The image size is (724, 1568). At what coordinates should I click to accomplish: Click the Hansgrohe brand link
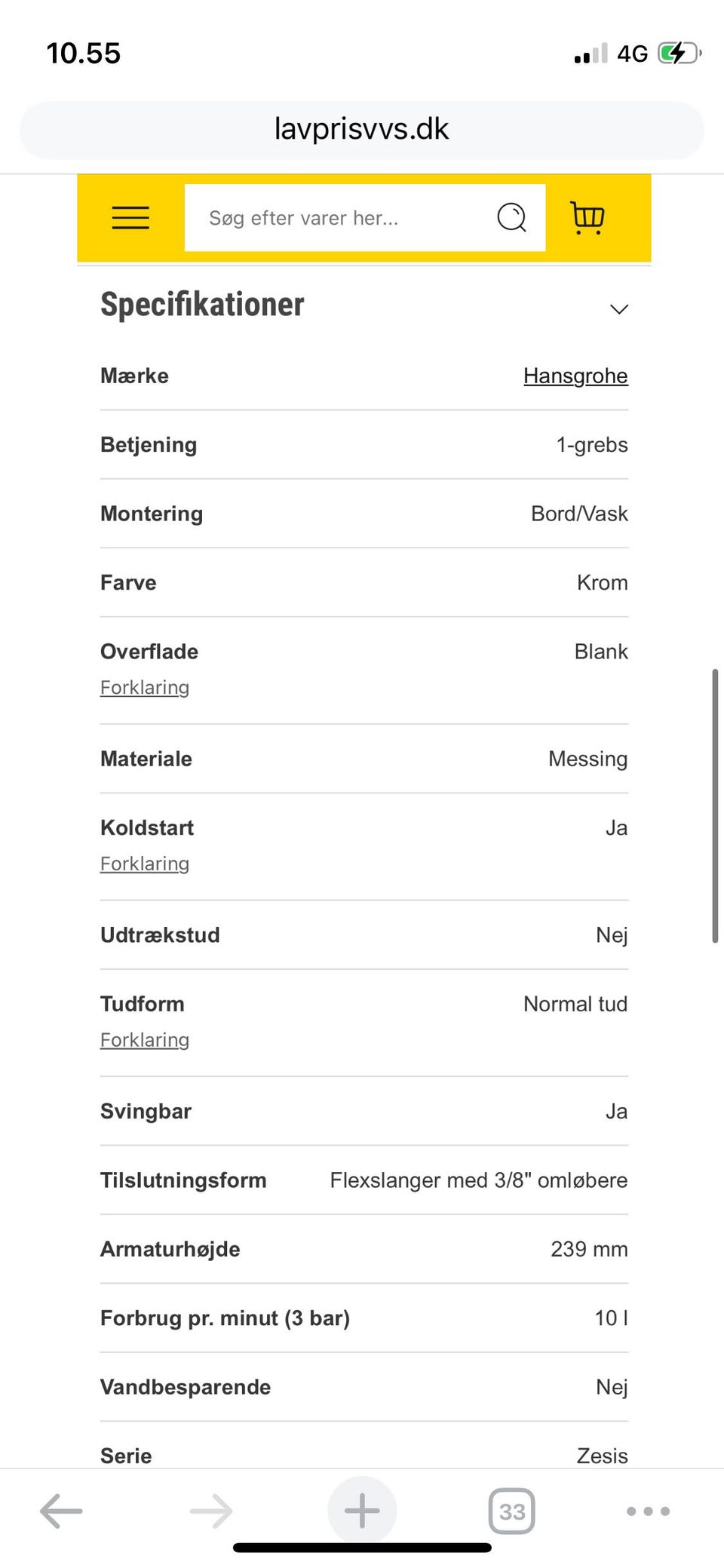[575, 376]
